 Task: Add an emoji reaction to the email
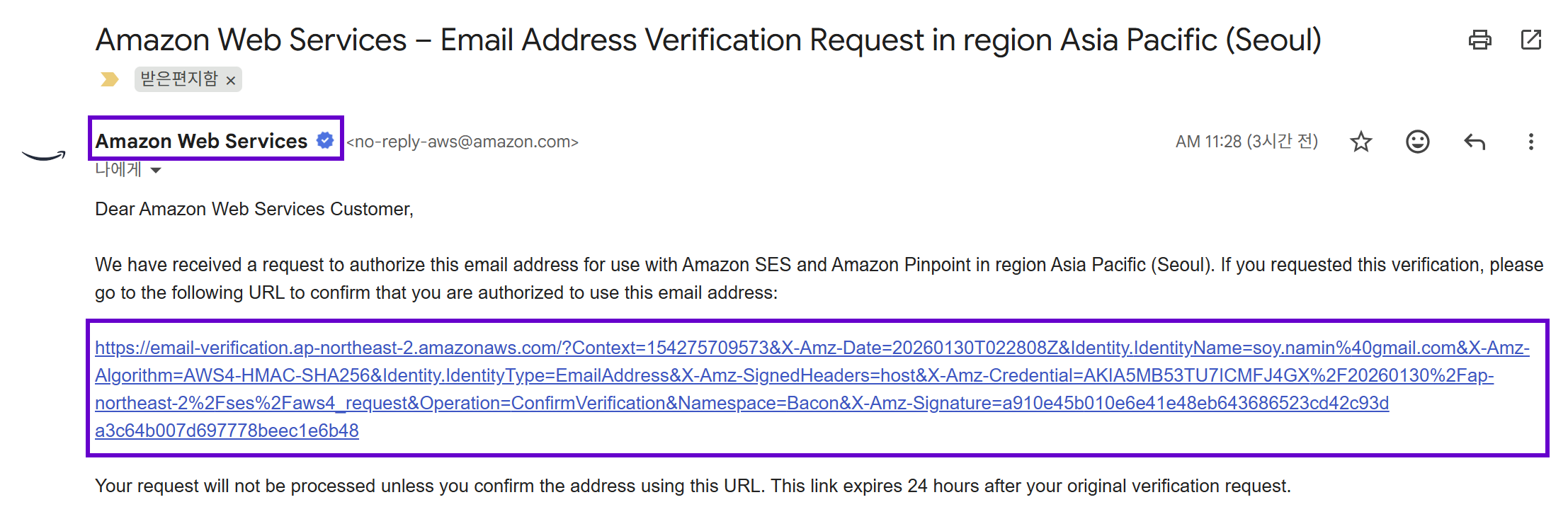1417,142
